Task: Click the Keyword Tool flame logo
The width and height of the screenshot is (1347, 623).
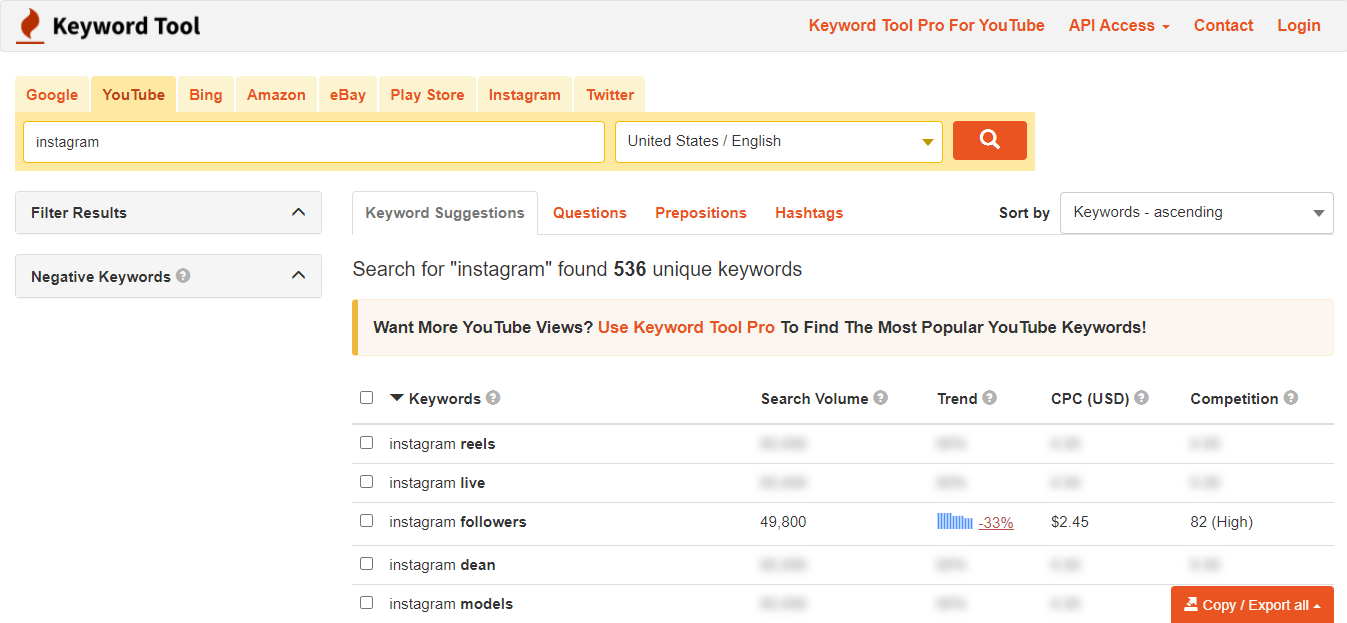Action: [29, 25]
